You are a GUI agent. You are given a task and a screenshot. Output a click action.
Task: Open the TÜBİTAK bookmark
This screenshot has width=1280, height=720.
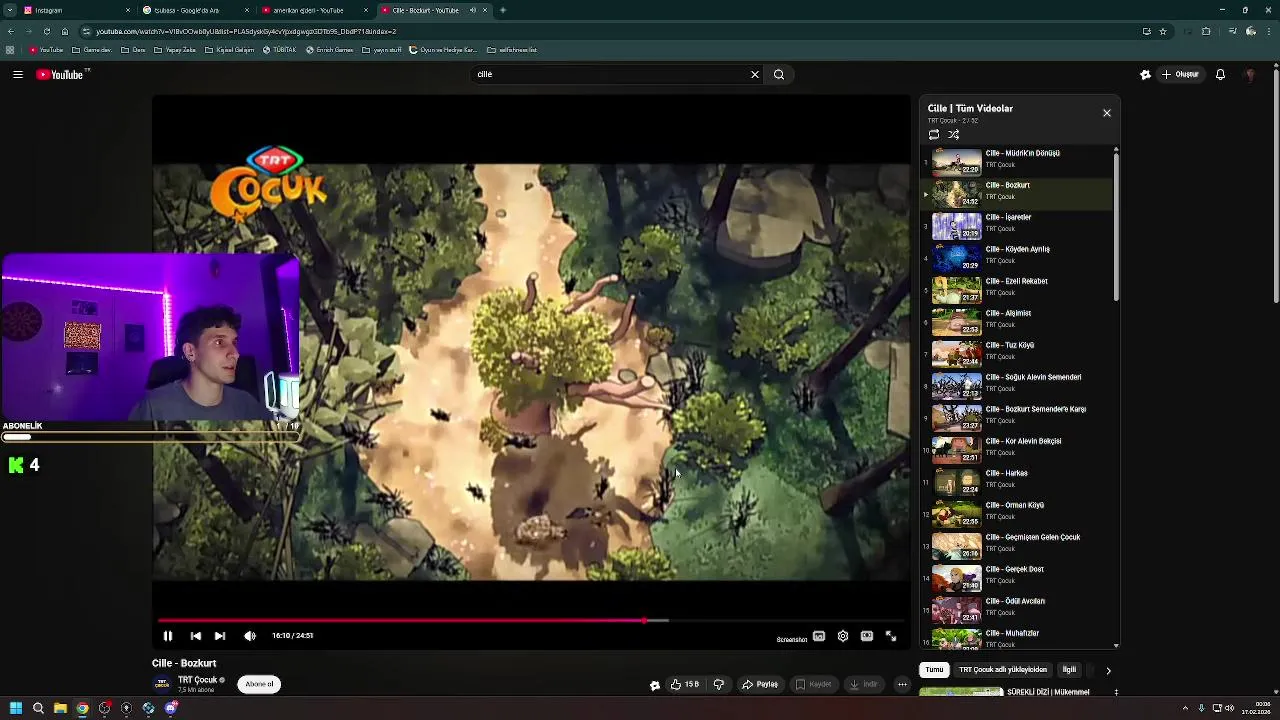(x=279, y=50)
